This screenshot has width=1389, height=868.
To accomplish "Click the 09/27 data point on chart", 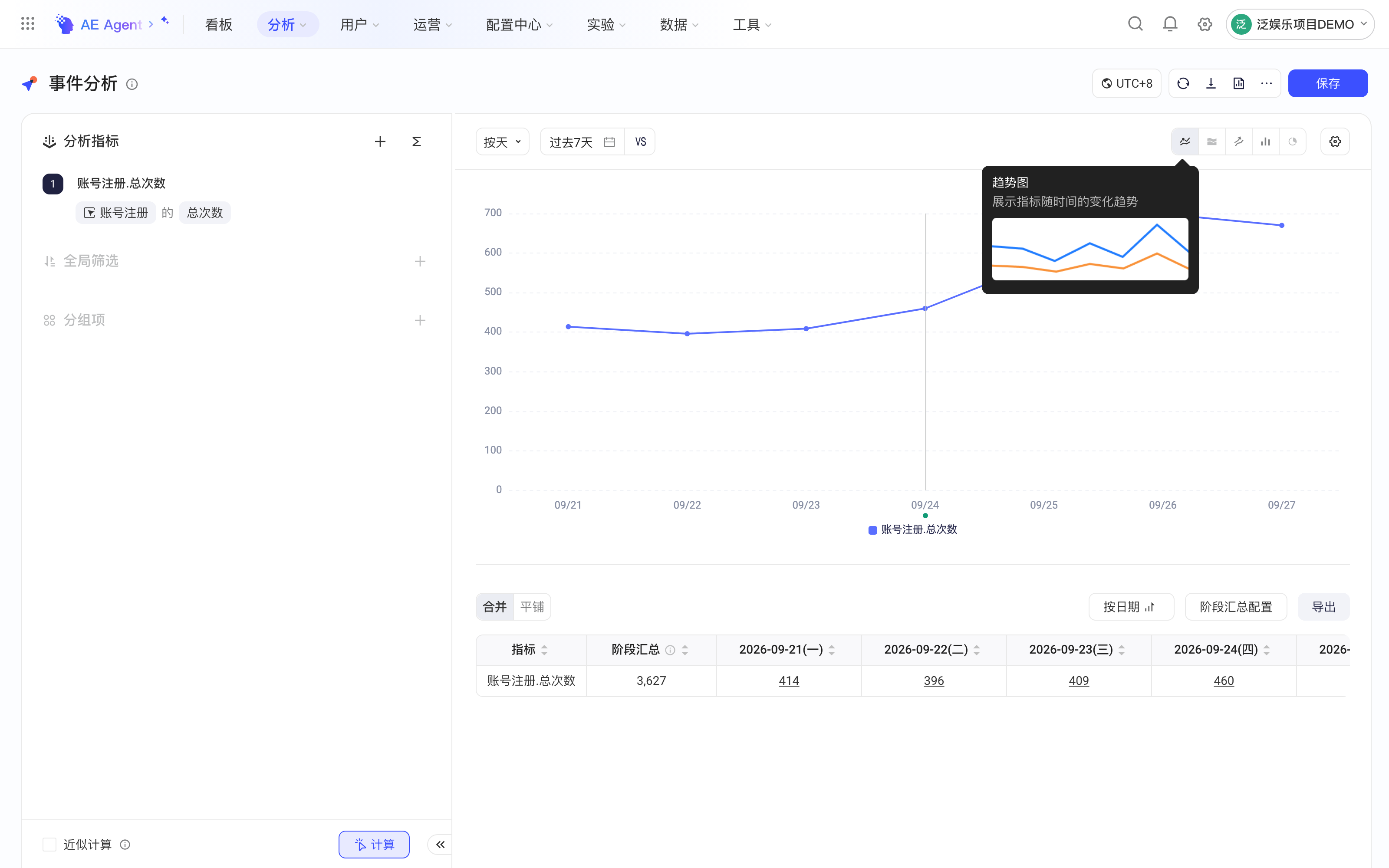I will [1282, 226].
